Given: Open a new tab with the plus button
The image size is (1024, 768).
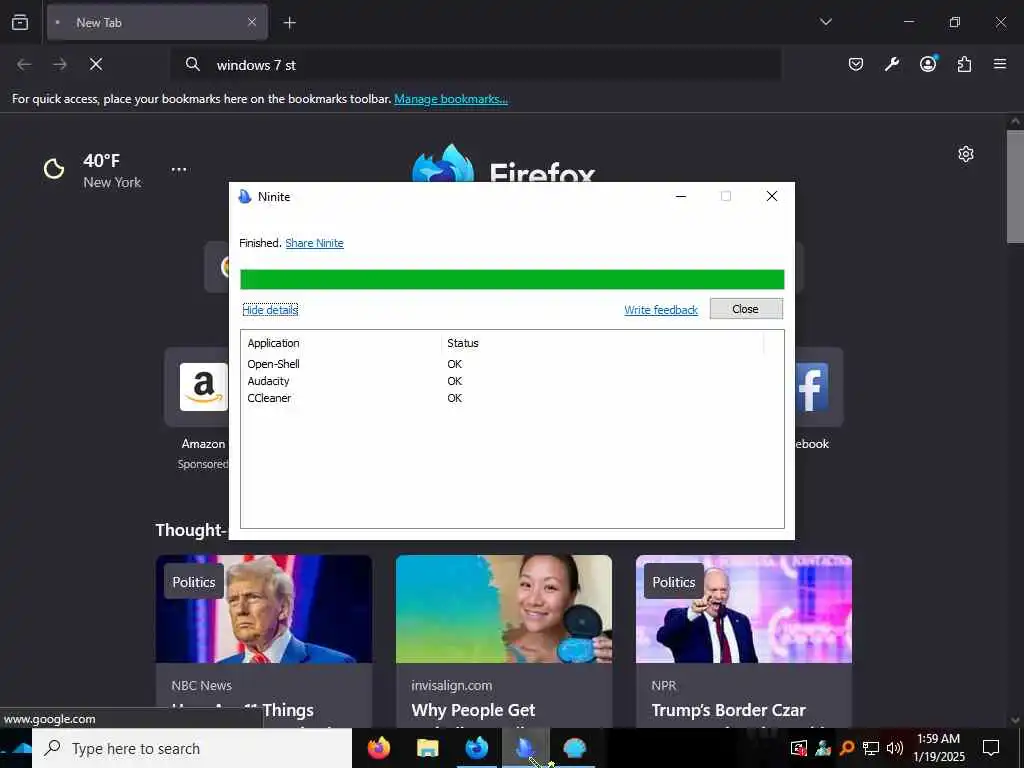Looking at the screenshot, I should pyautogui.click(x=289, y=23).
